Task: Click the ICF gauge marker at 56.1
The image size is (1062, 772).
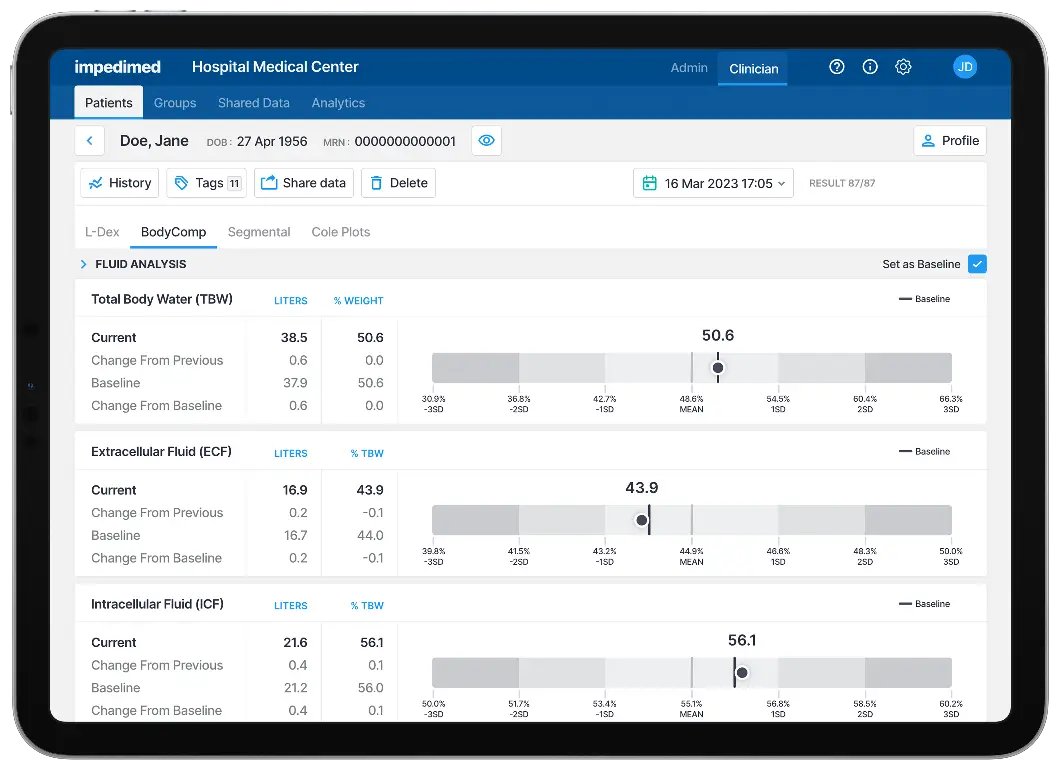Action: pyautogui.click(x=741, y=673)
